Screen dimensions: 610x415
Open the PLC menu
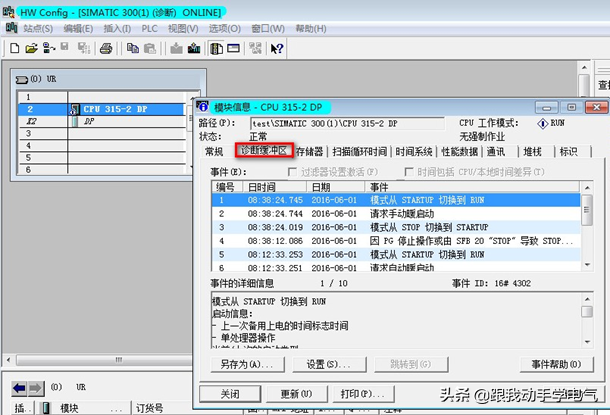(x=149, y=28)
